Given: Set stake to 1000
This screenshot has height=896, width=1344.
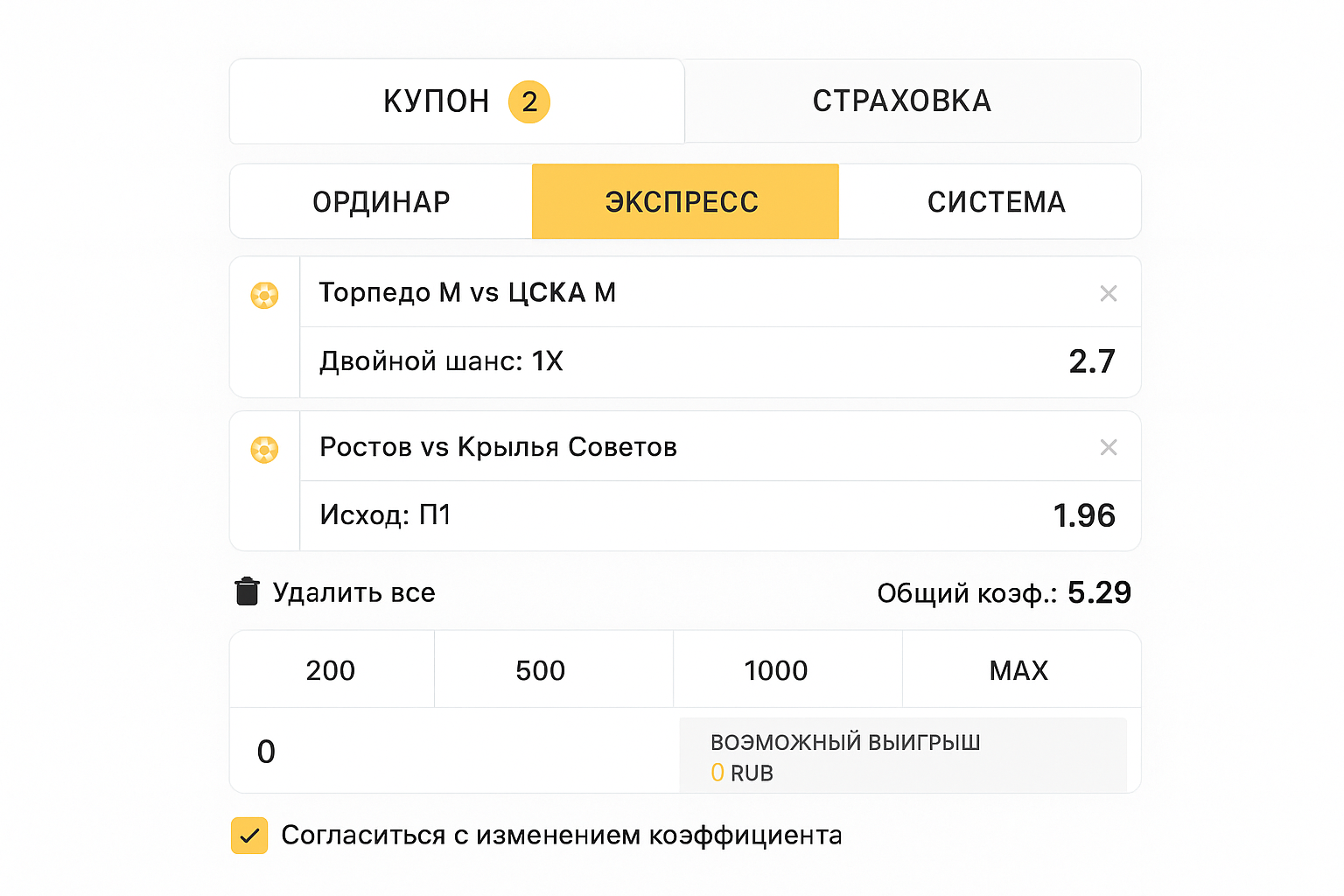Looking at the screenshot, I should 776,670.
